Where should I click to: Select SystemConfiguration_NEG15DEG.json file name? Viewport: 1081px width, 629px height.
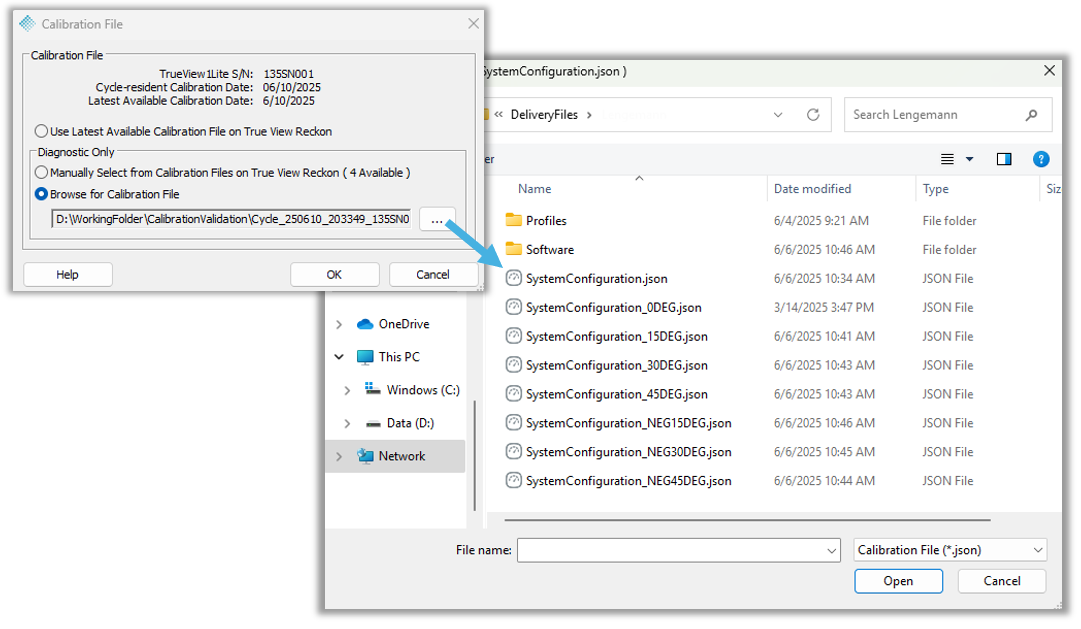coord(628,423)
